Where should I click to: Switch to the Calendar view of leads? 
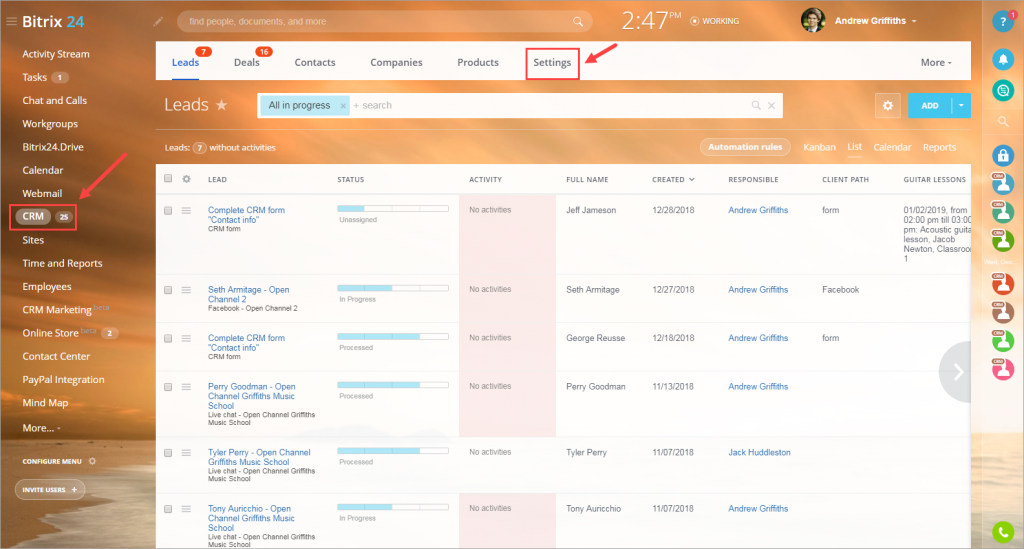pyautogui.click(x=892, y=148)
